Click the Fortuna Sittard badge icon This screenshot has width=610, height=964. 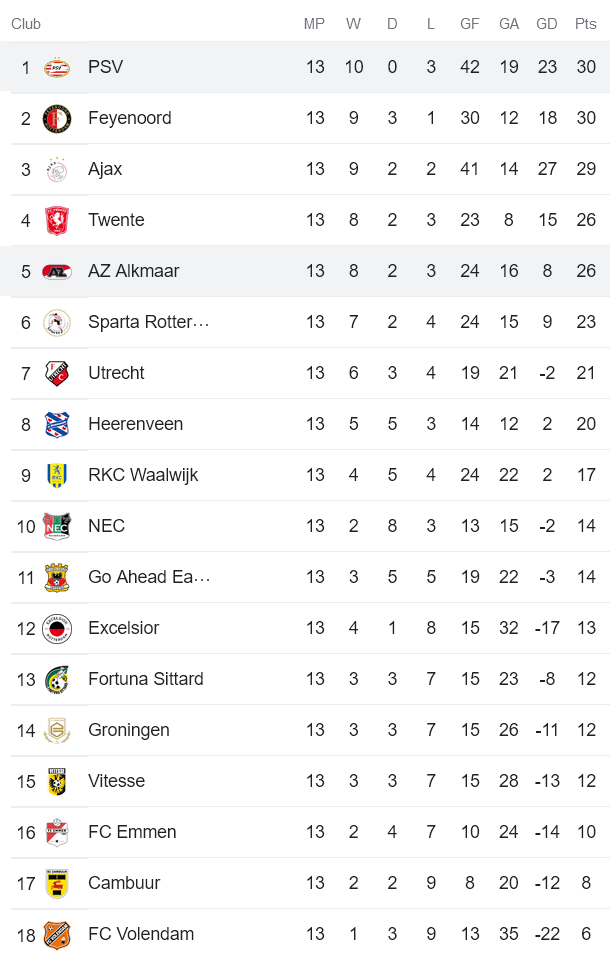(x=57, y=680)
